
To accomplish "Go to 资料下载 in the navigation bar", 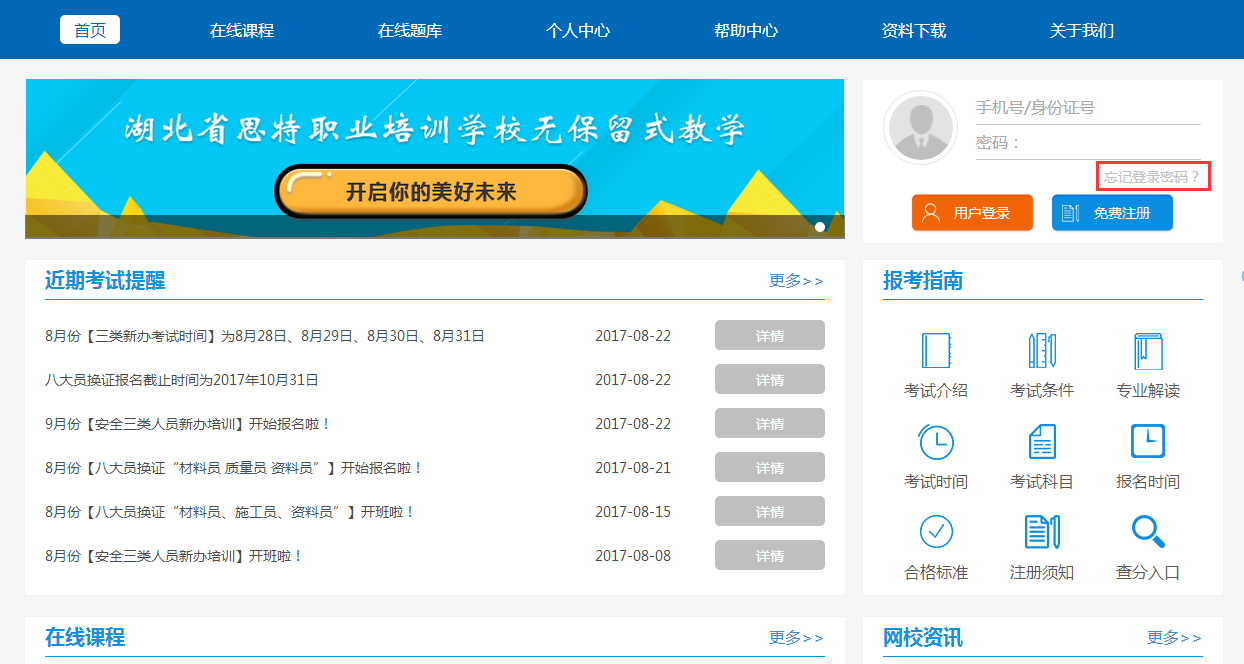I will [914, 30].
